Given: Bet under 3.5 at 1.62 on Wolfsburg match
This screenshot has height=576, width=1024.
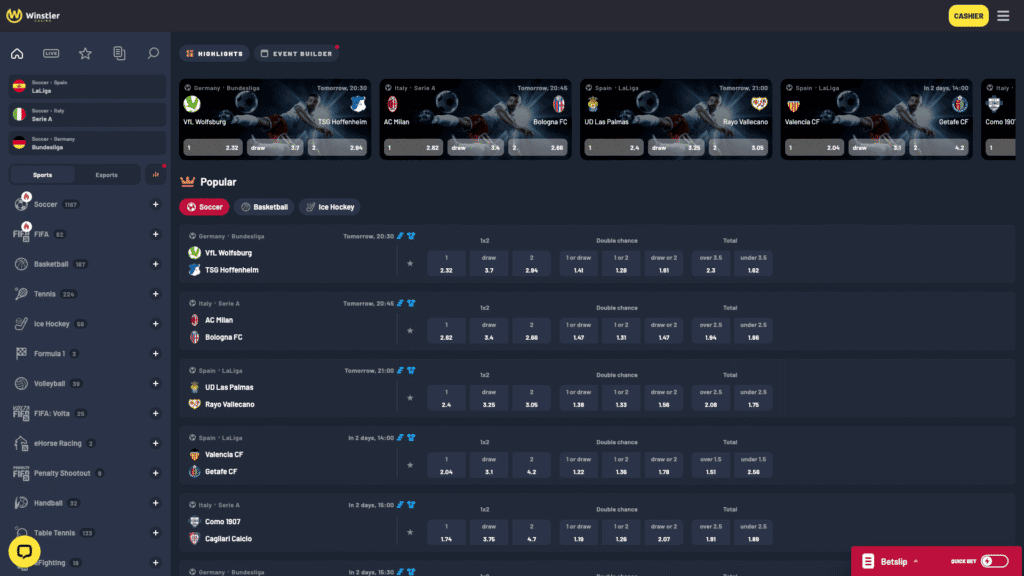Looking at the screenshot, I should coord(753,264).
